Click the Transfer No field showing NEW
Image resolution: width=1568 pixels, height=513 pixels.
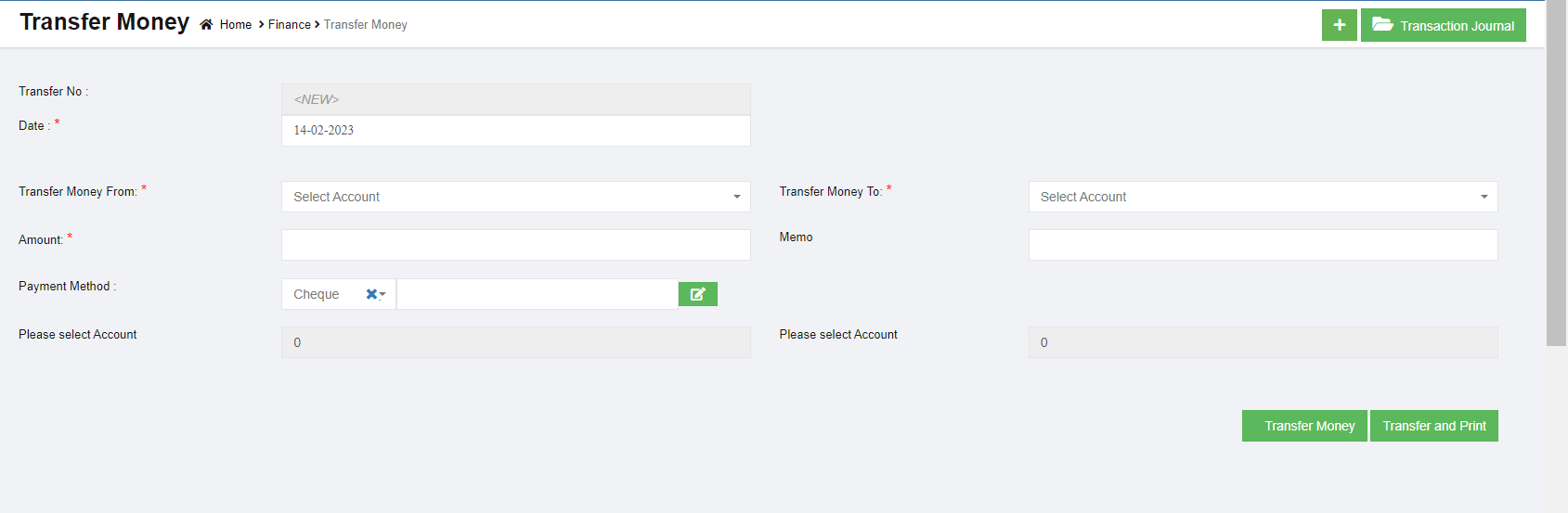[515, 99]
